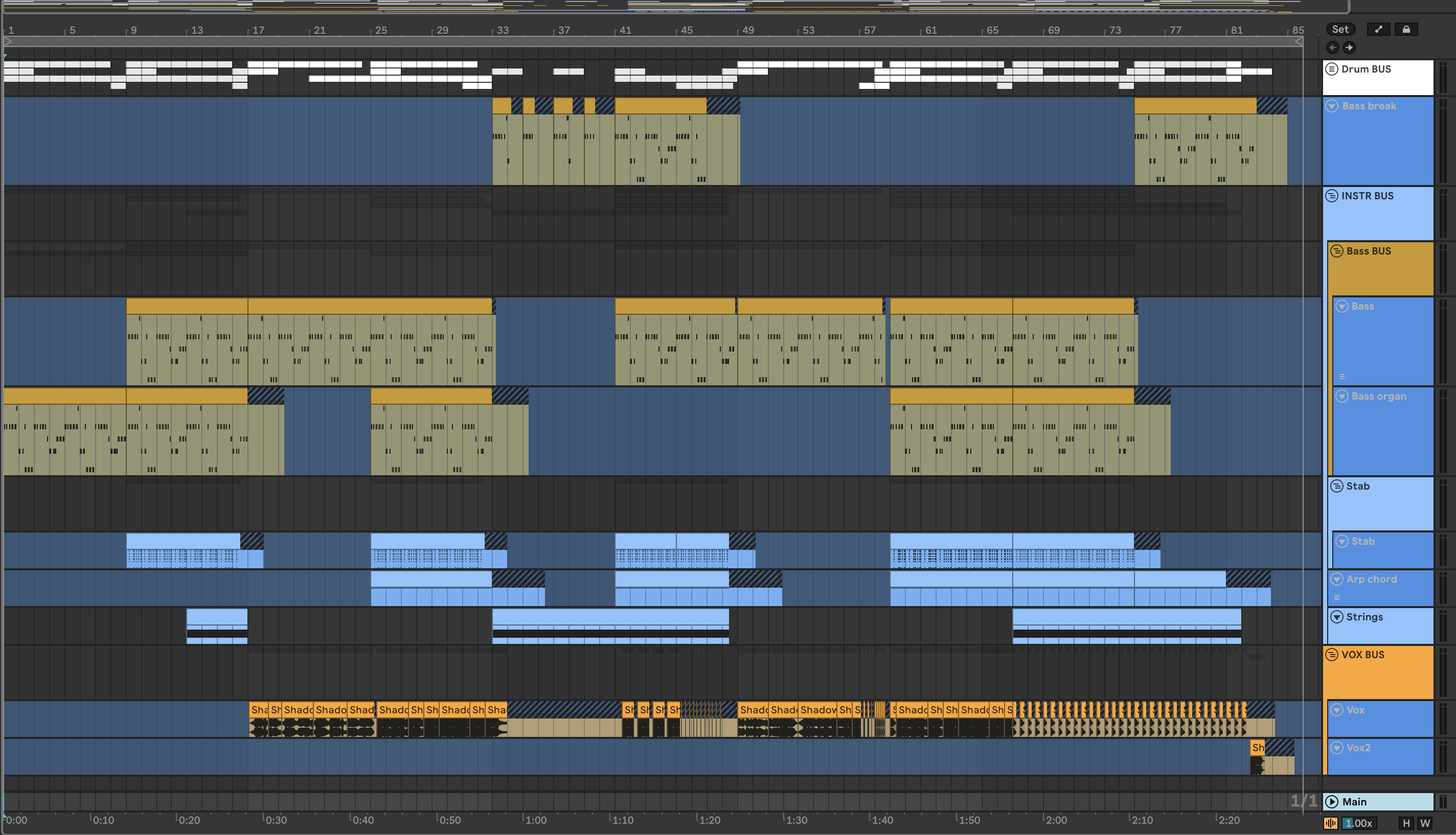The width and height of the screenshot is (1456, 835).
Task: Unfold the INSTR BUS group track
Action: click(x=1331, y=196)
